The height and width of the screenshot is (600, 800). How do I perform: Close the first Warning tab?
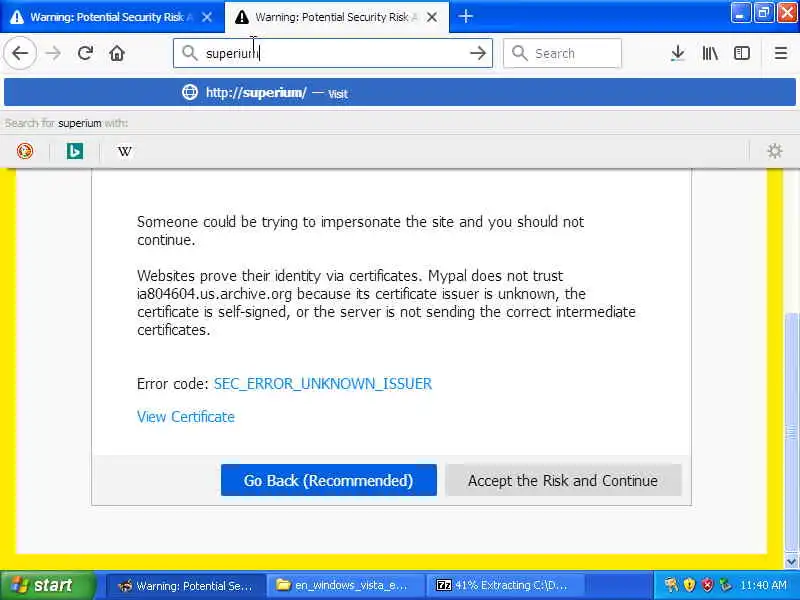pyautogui.click(x=207, y=17)
